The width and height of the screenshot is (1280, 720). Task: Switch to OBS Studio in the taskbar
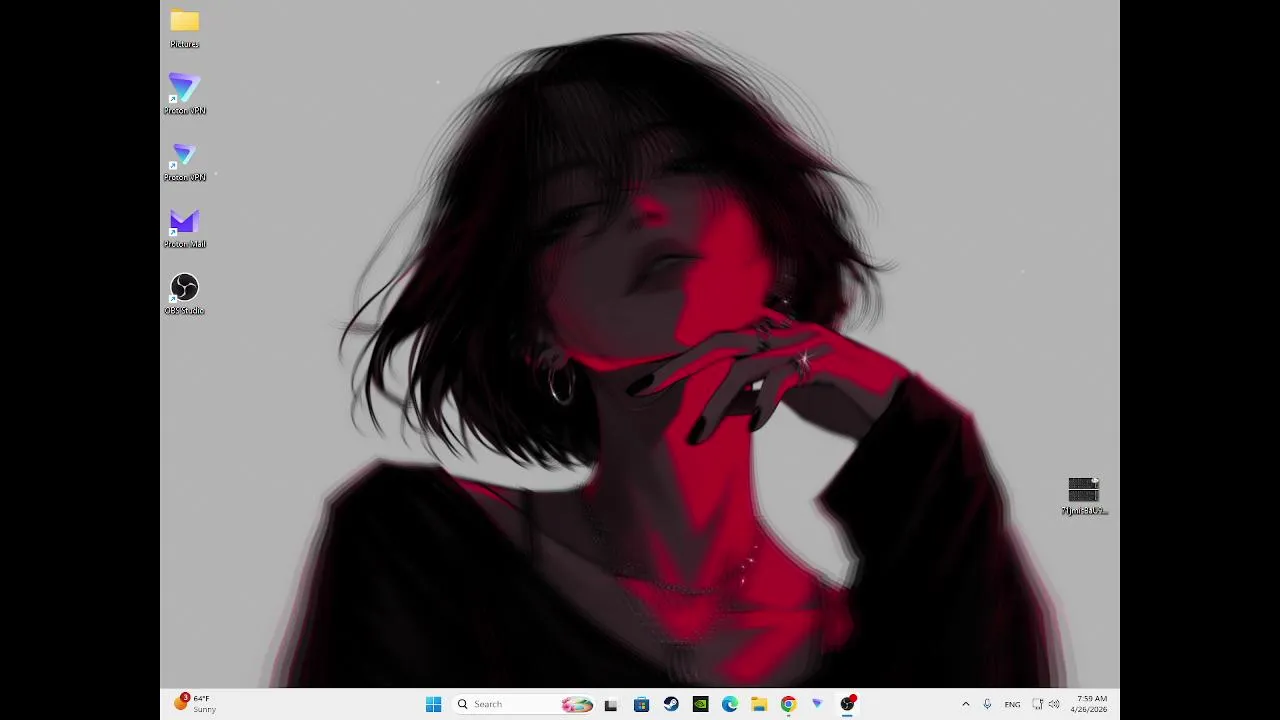[x=847, y=704]
